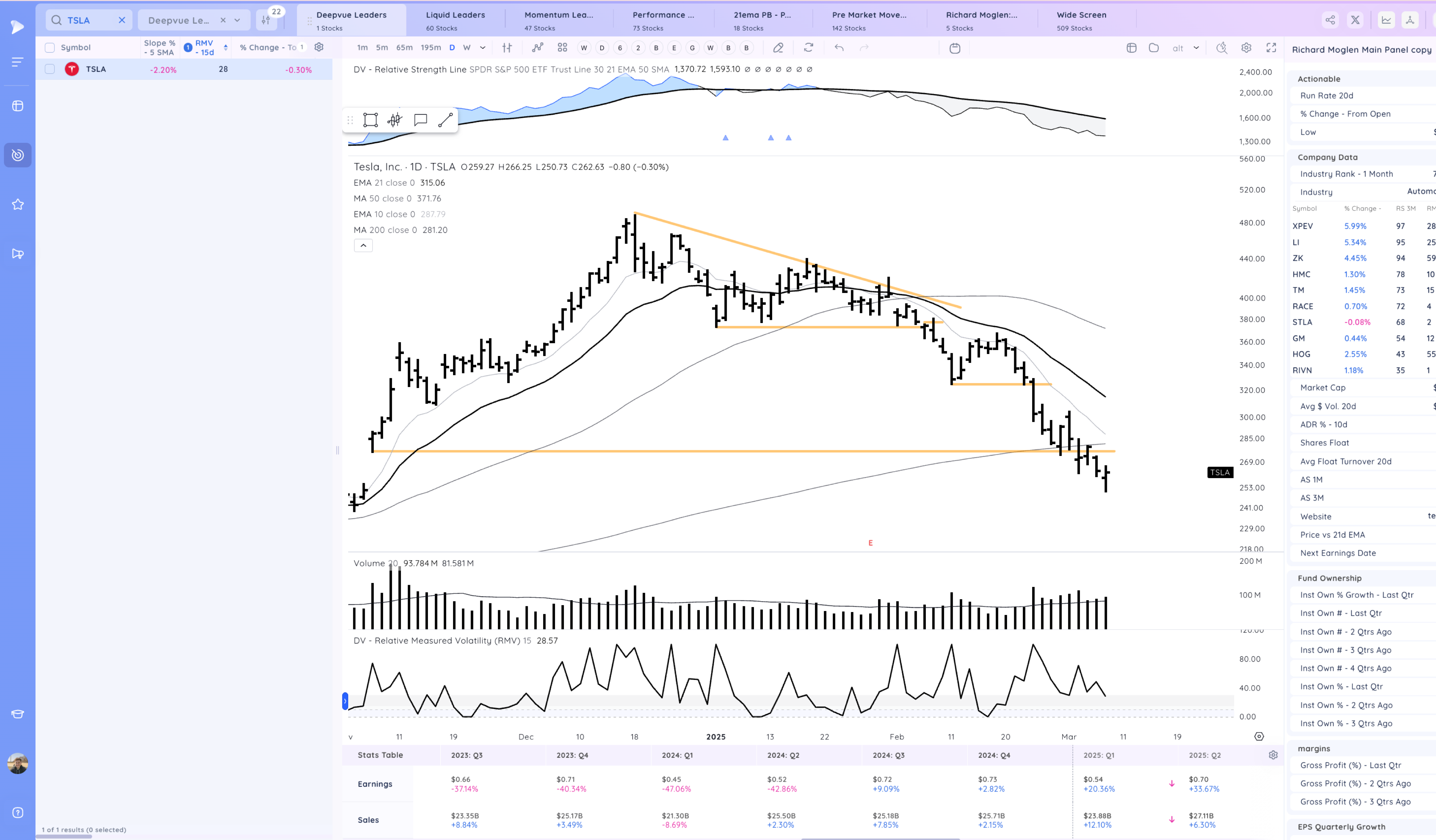Image resolution: width=1436 pixels, height=840 pixels.
Task: Toggle the 2 quick template circle
Action: point(638,48)
